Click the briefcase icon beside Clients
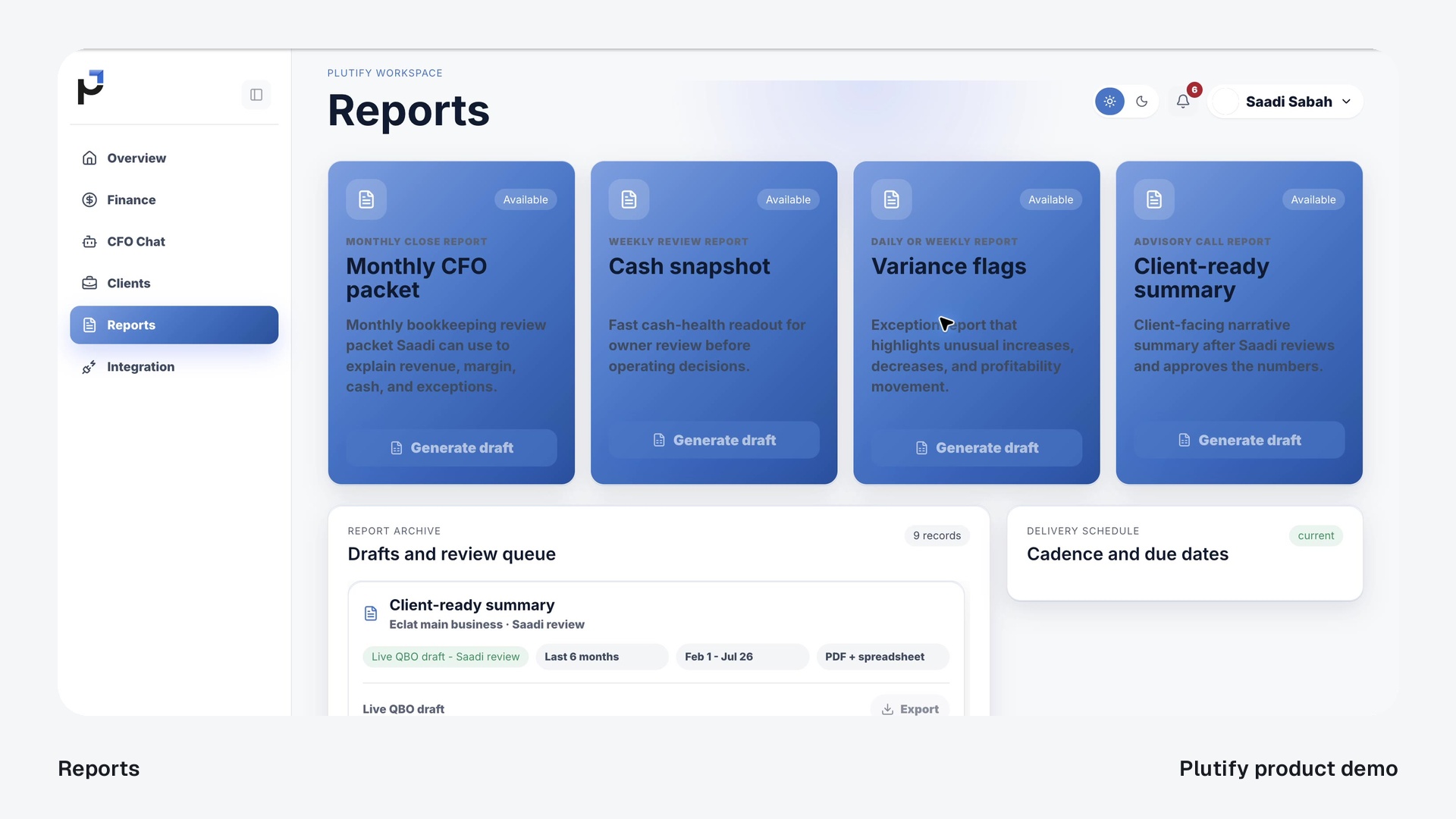The height and width of the screenshot is (819, 1456). pyautogui.click(x=89, y=283)
